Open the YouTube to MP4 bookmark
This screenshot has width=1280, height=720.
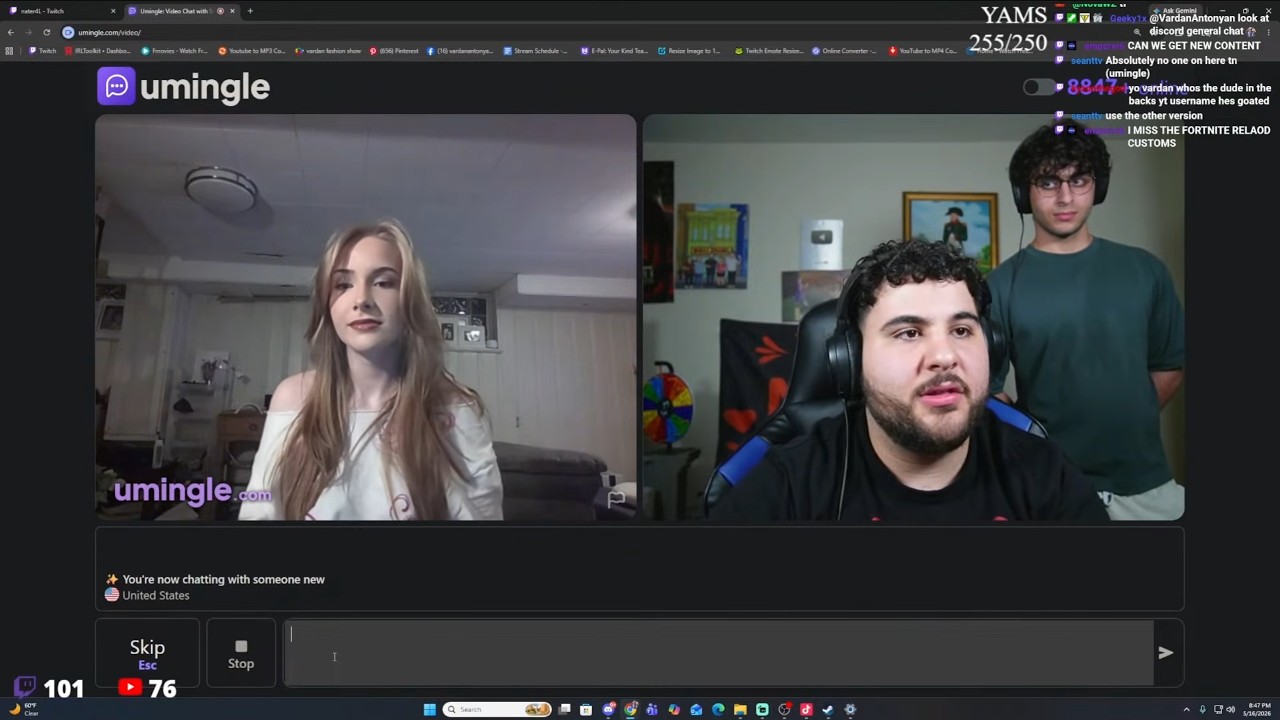click(x=923, y=51)
